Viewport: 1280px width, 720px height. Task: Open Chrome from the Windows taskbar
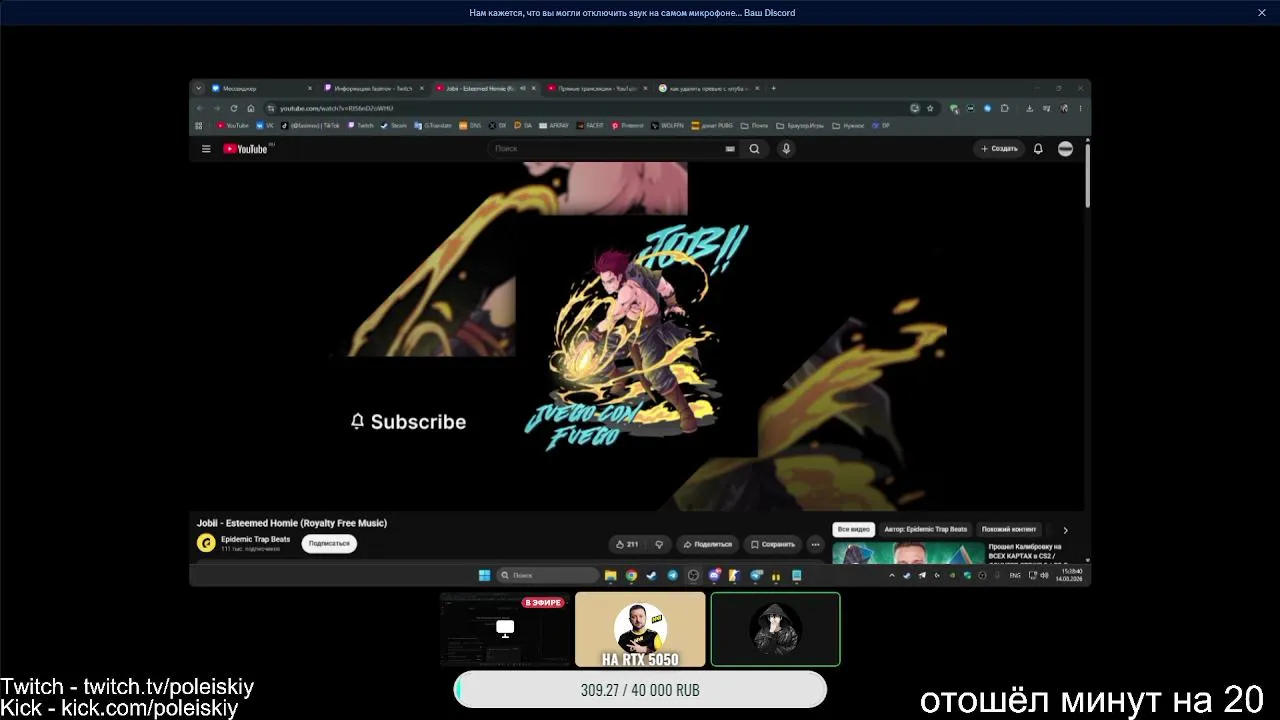click(631, 575)
